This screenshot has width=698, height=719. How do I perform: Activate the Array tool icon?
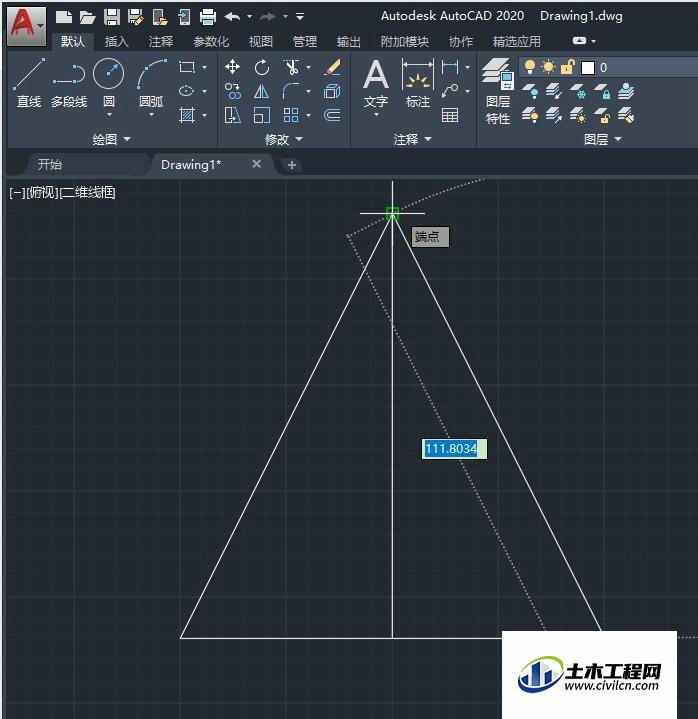click(x=291, y=115)
